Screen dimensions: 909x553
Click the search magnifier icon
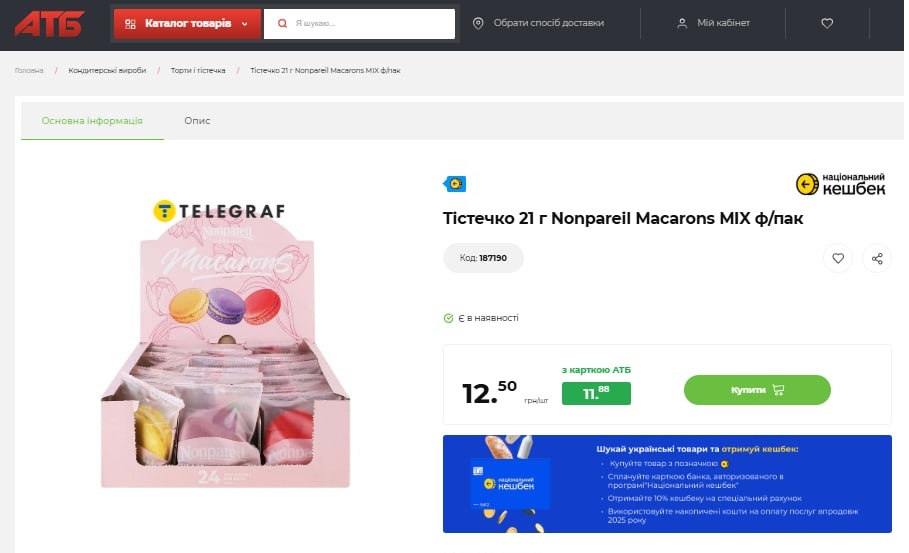pyautogui.click(x=282, y=23)
